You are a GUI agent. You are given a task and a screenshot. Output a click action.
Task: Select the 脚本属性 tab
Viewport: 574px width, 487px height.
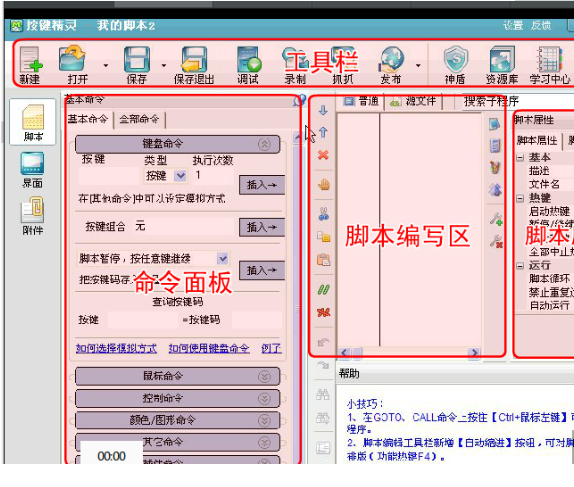click(x=537, y=141)
